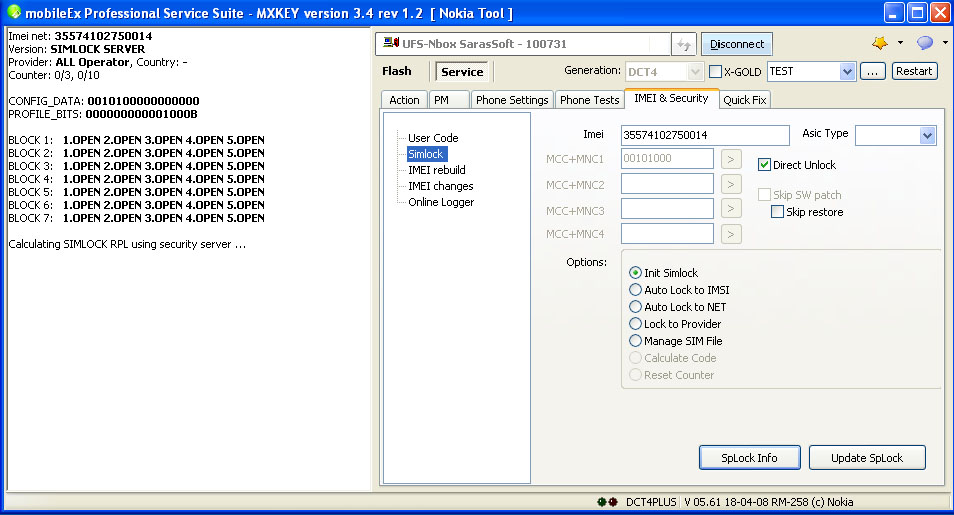
Task: Open the star icon dropdown arrow
Action: pos(900,43)
